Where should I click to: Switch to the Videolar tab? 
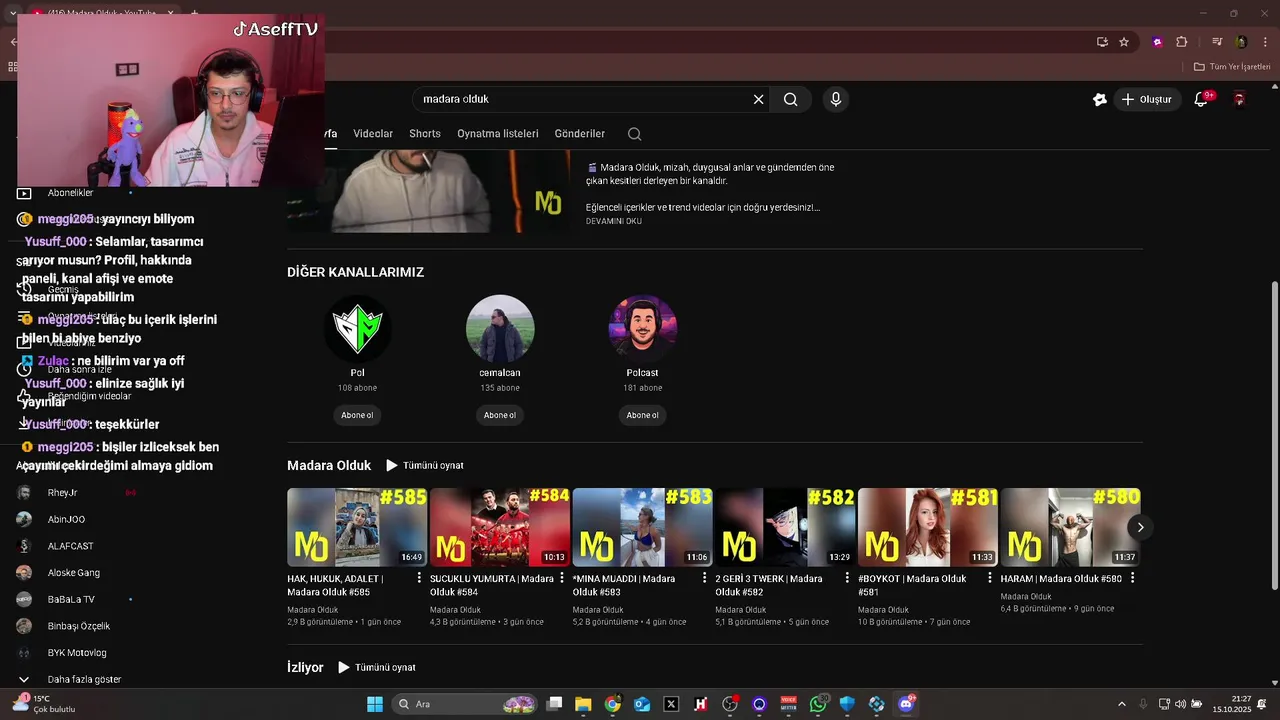tap(373, 134)
